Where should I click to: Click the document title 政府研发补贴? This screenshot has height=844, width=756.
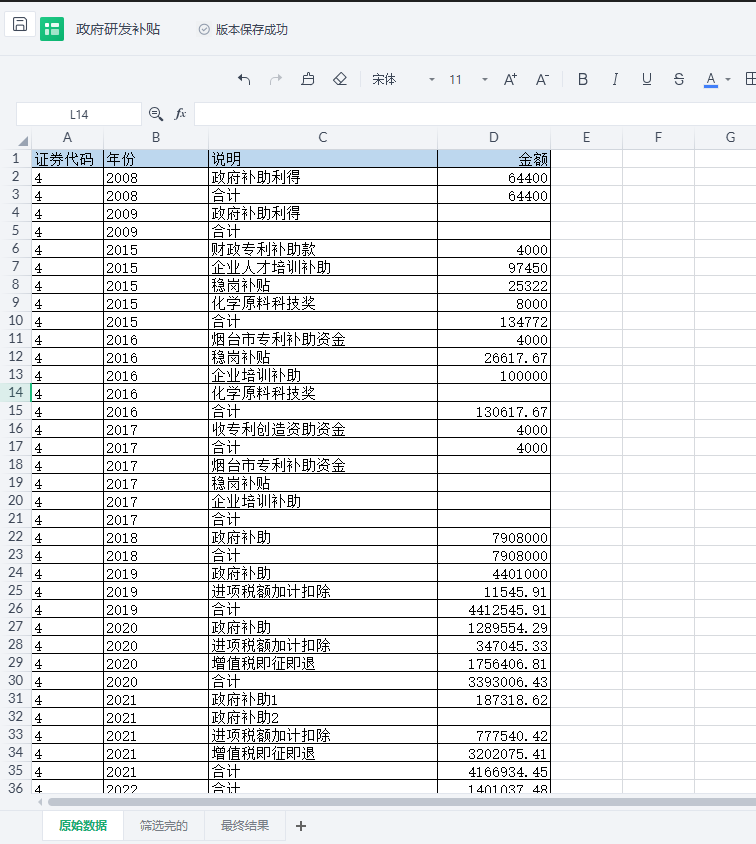tap(118, 29)
